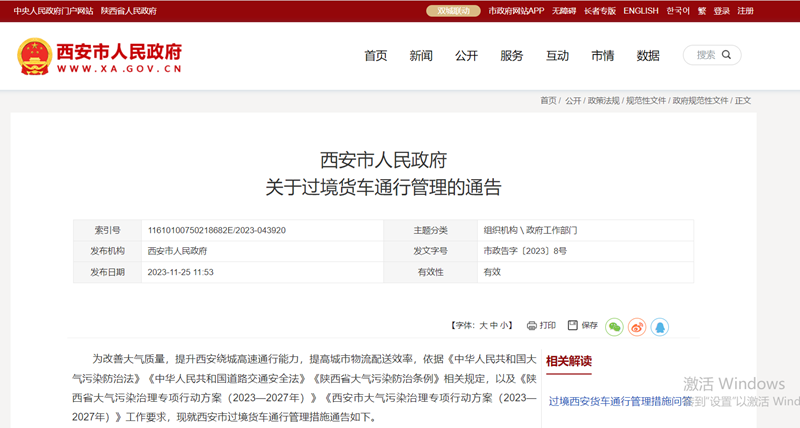Click the save (保存) disk icon

tap(573, 326)
